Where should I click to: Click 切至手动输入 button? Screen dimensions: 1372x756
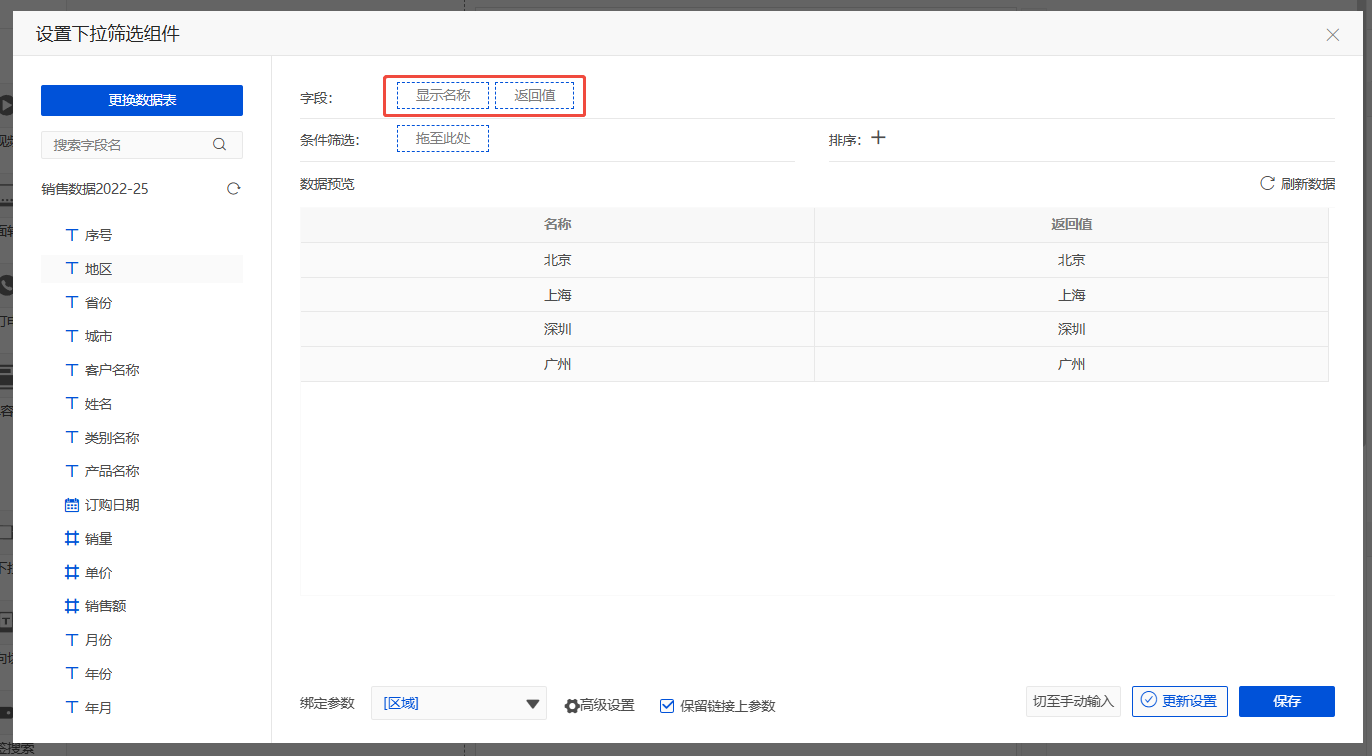pyautogui.click(x=1073, y=701)
